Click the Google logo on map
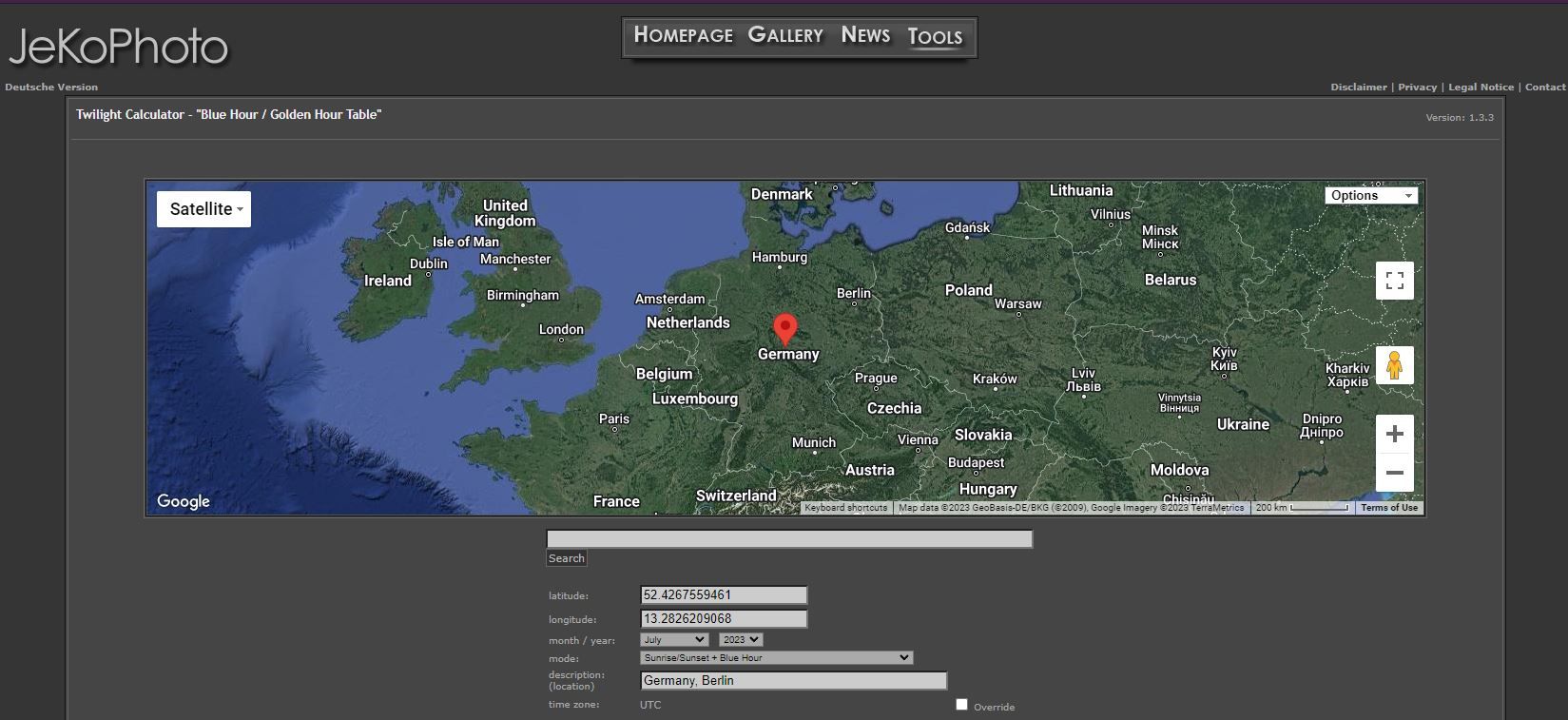The image size is (1568, 720). point(184,501)
